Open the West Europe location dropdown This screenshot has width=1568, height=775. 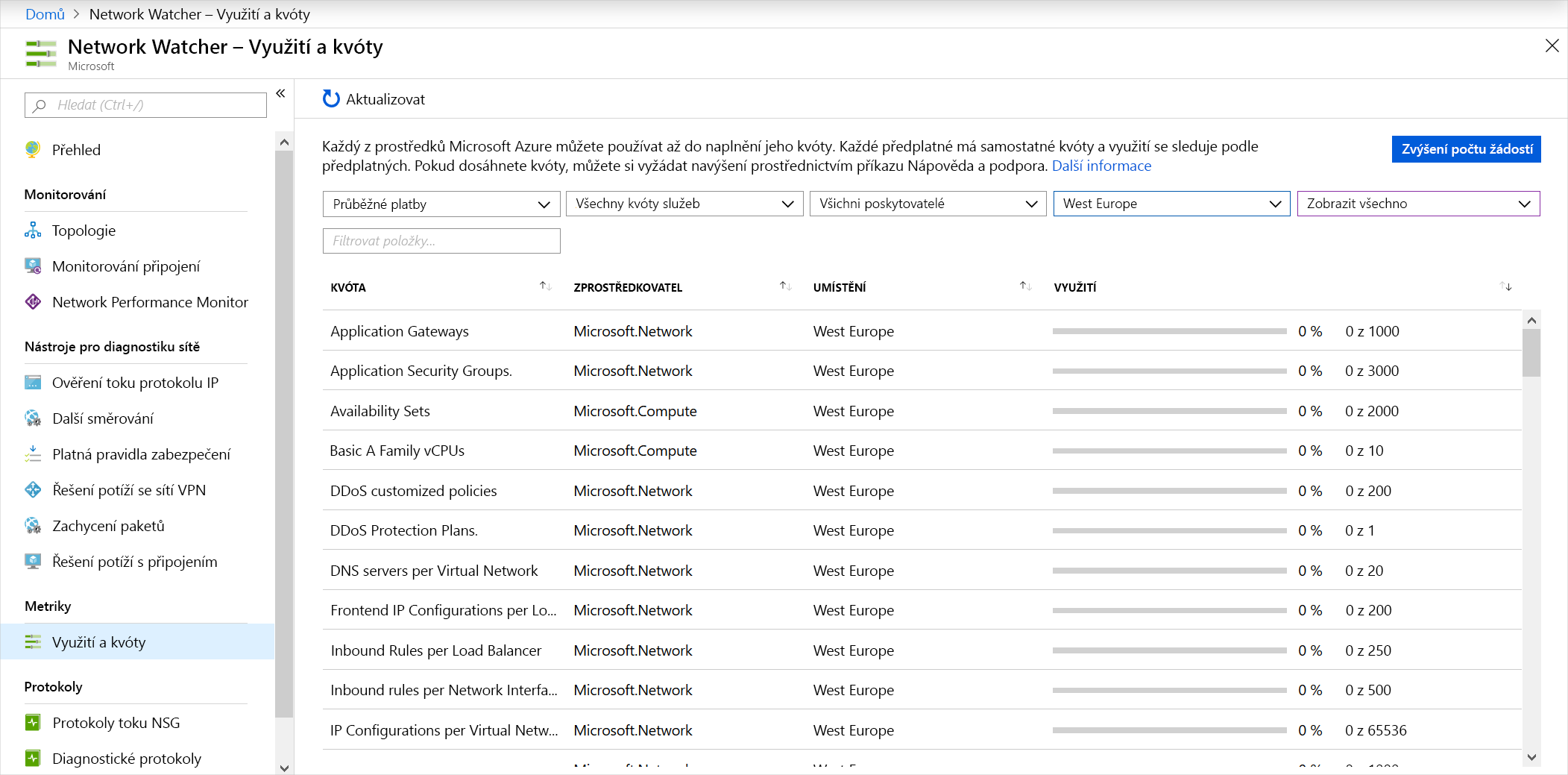(1171, 204)
